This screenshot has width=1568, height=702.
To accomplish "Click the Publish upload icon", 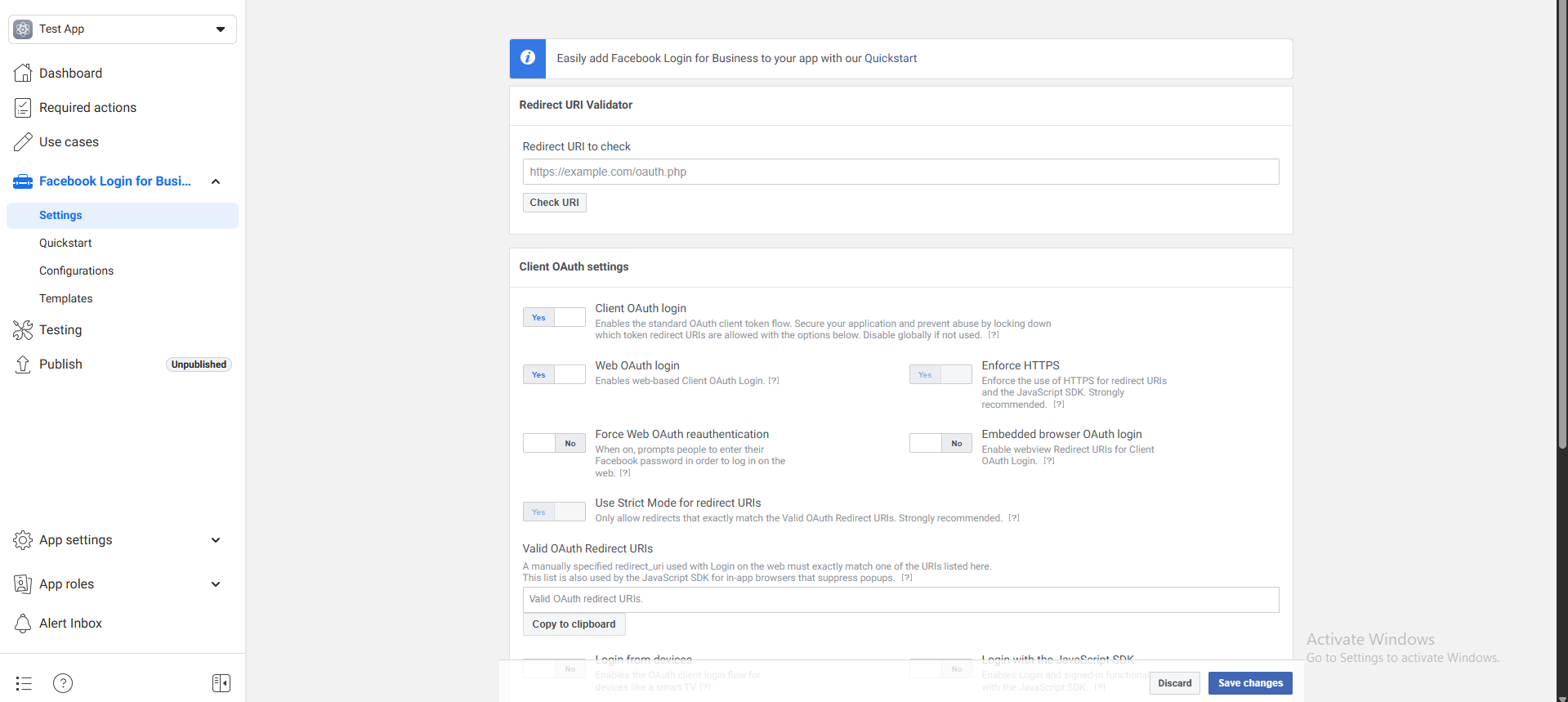I will pyautogui.click(x=23, y=364).
